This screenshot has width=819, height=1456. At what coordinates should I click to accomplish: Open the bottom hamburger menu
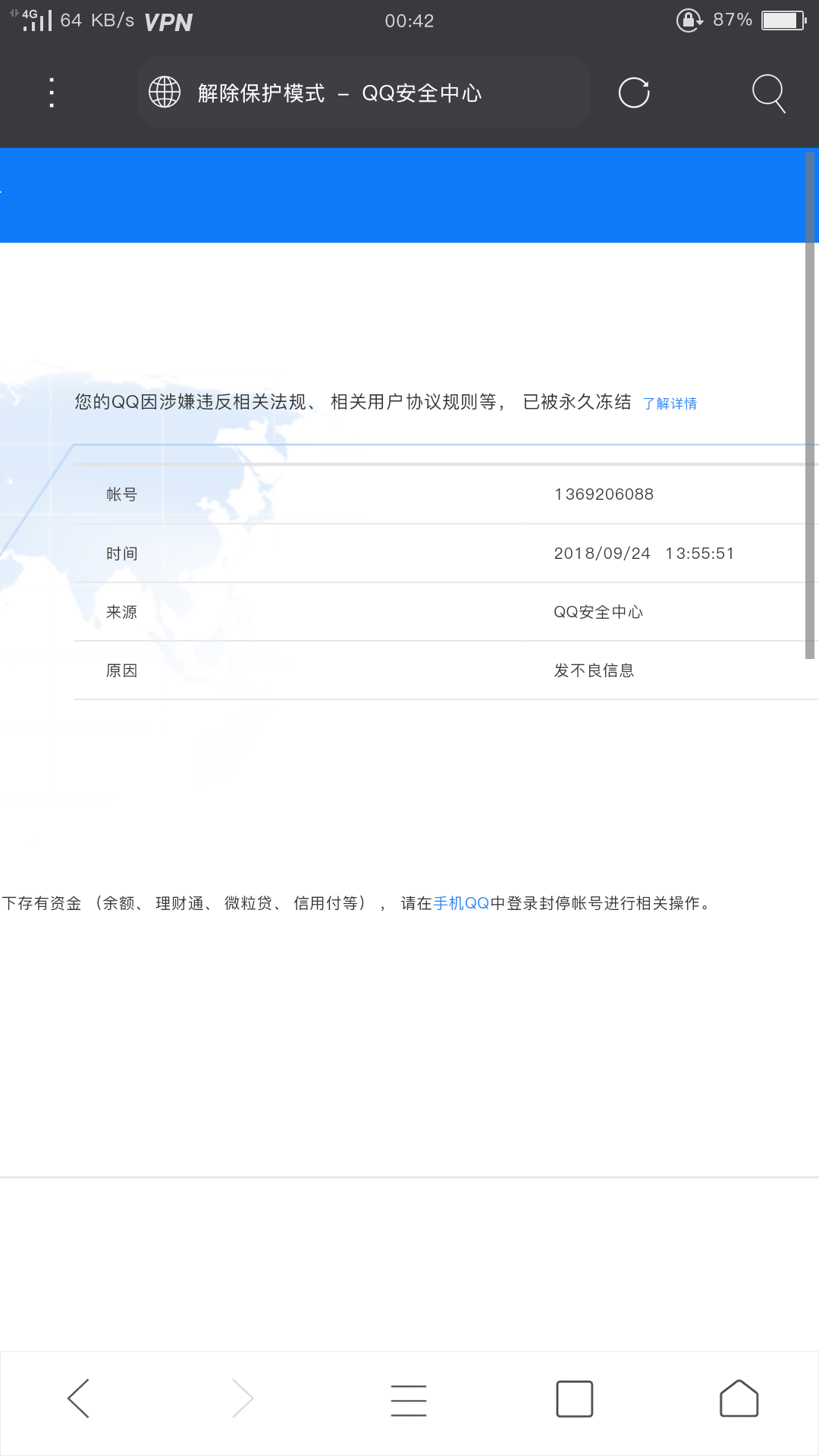pyautogui.click(x=409, y=1399)
